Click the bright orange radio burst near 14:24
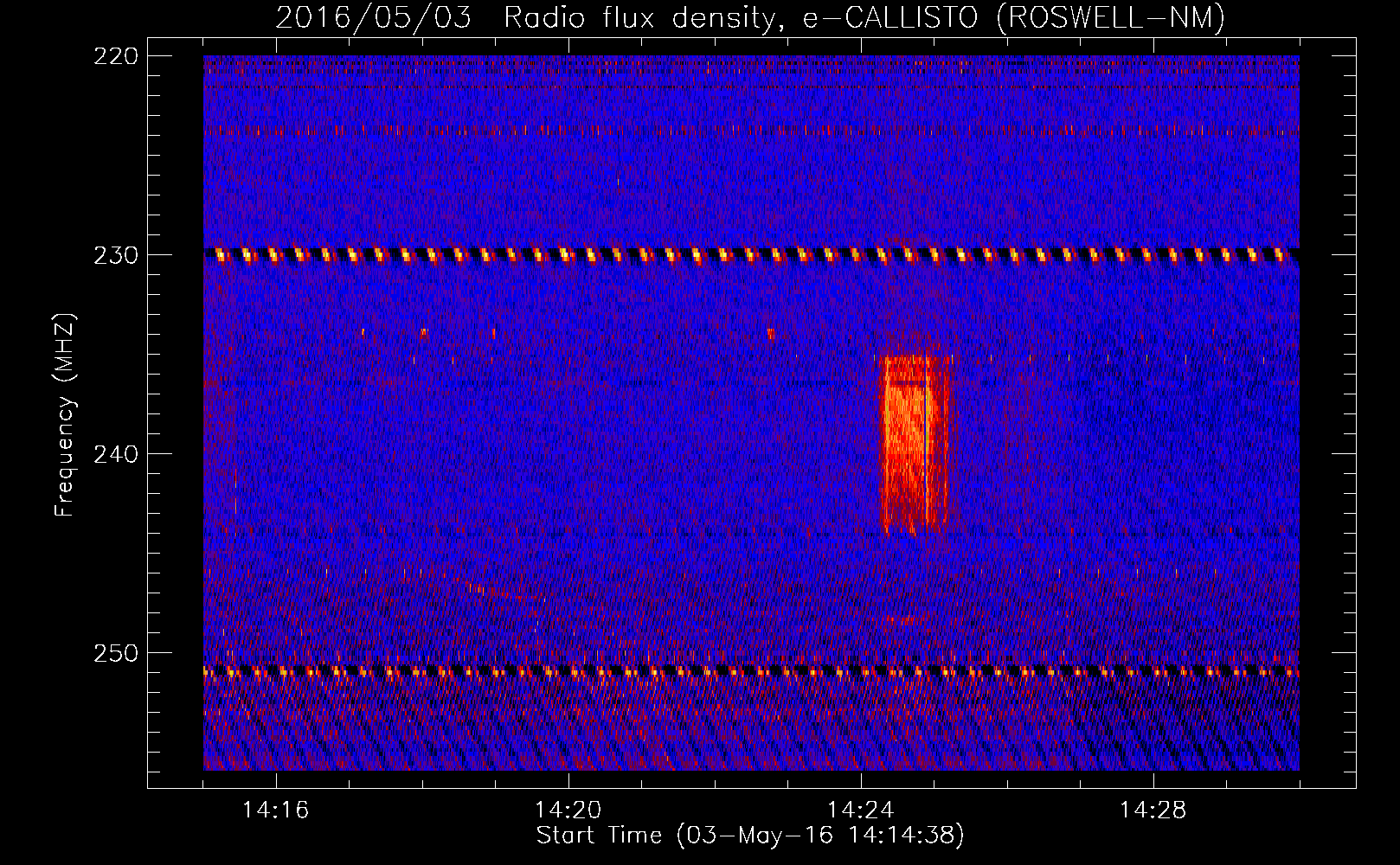 [915, 445]
